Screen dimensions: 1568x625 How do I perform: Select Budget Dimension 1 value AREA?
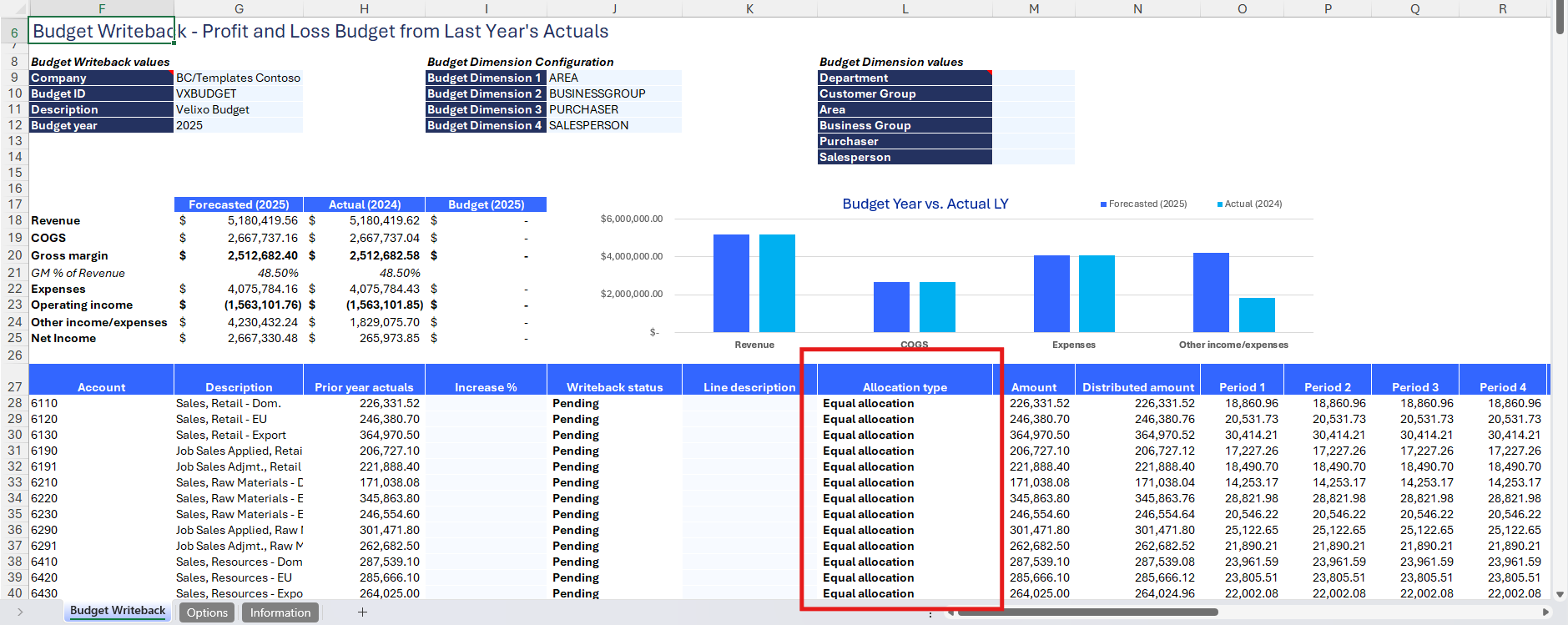tap(613, 78)
